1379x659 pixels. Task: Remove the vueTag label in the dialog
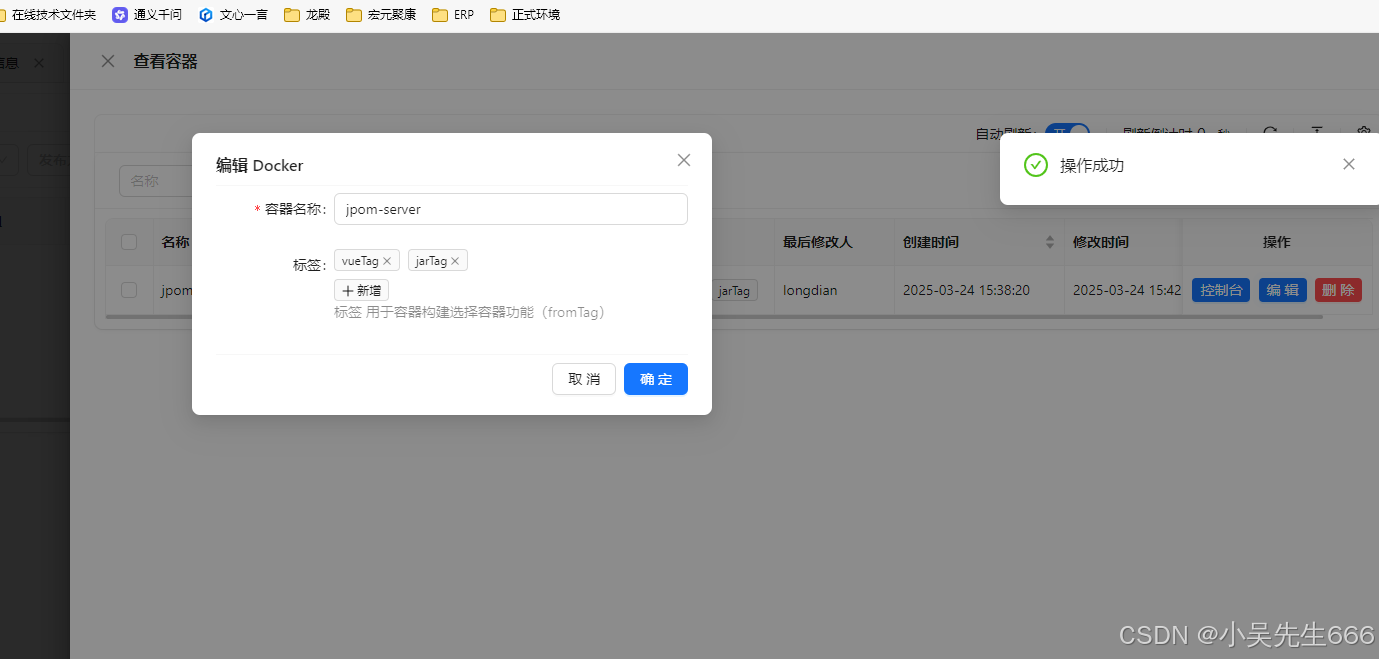tap(387, 260)
